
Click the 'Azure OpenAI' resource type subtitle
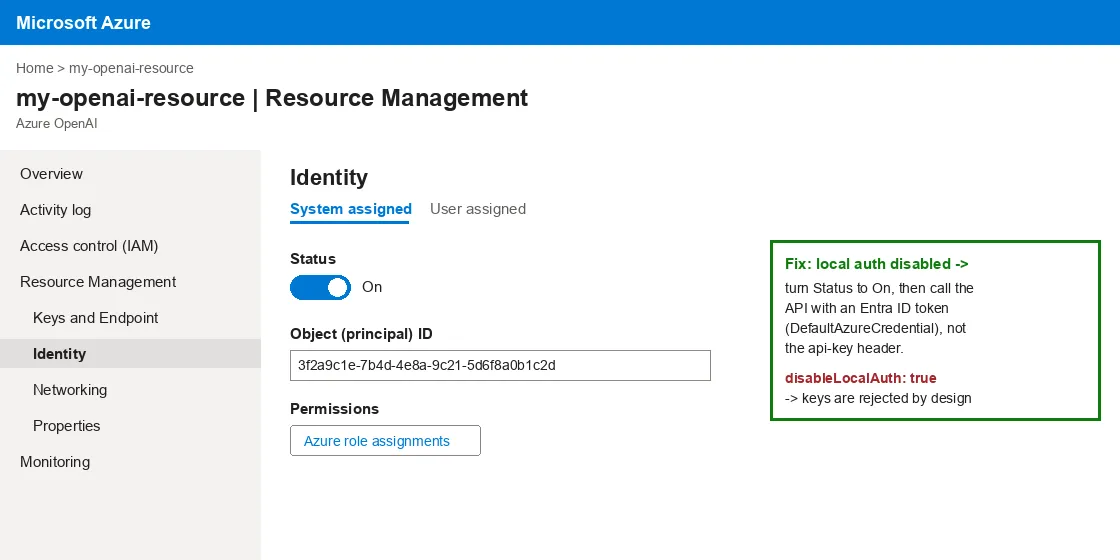click(56, 124)
